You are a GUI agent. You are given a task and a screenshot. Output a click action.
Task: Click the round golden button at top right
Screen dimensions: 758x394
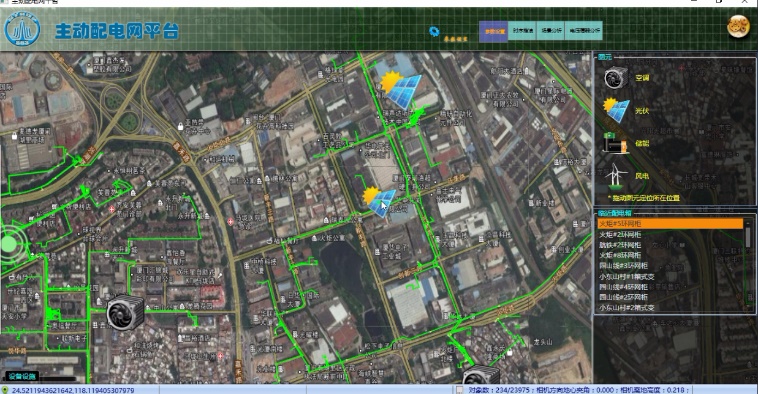738,26
